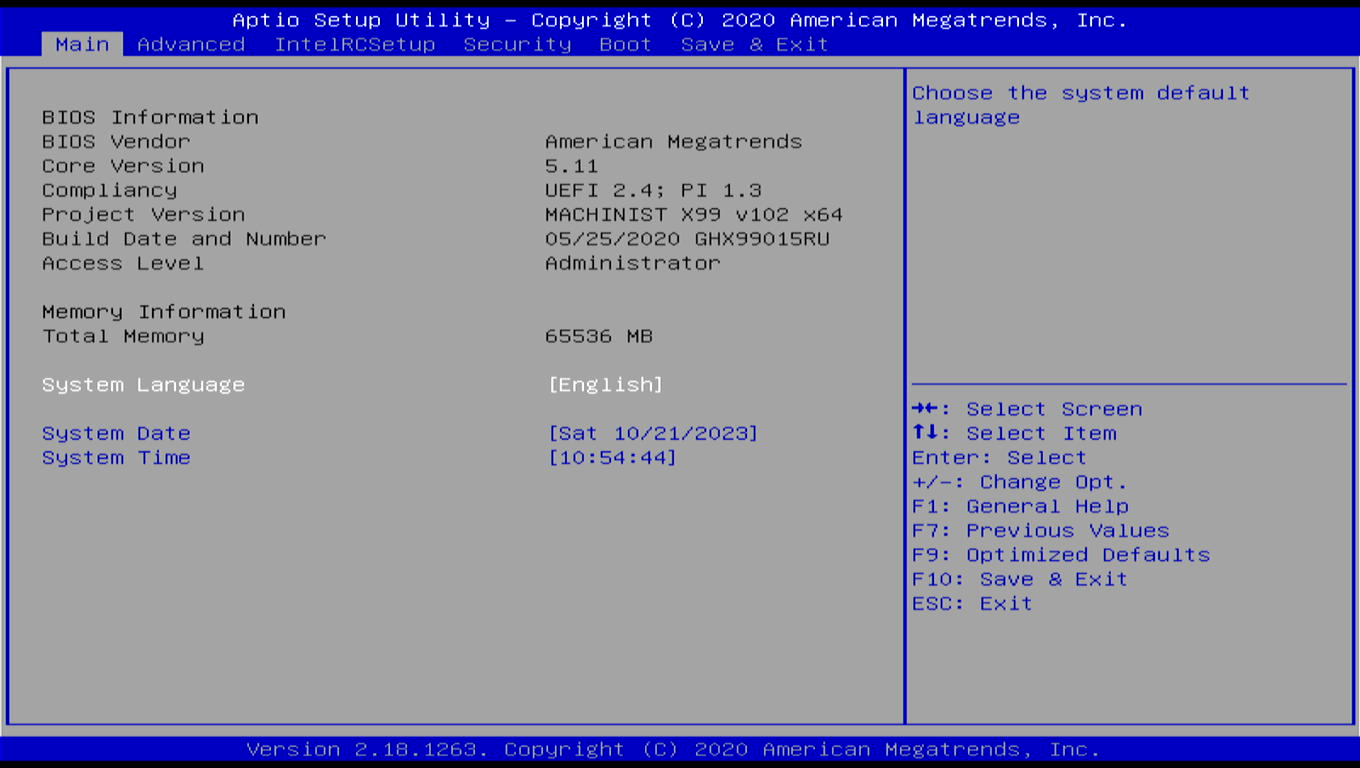The image size is (1360, 768).
Task: Click the Select Item key hint
Action: 1014,433
